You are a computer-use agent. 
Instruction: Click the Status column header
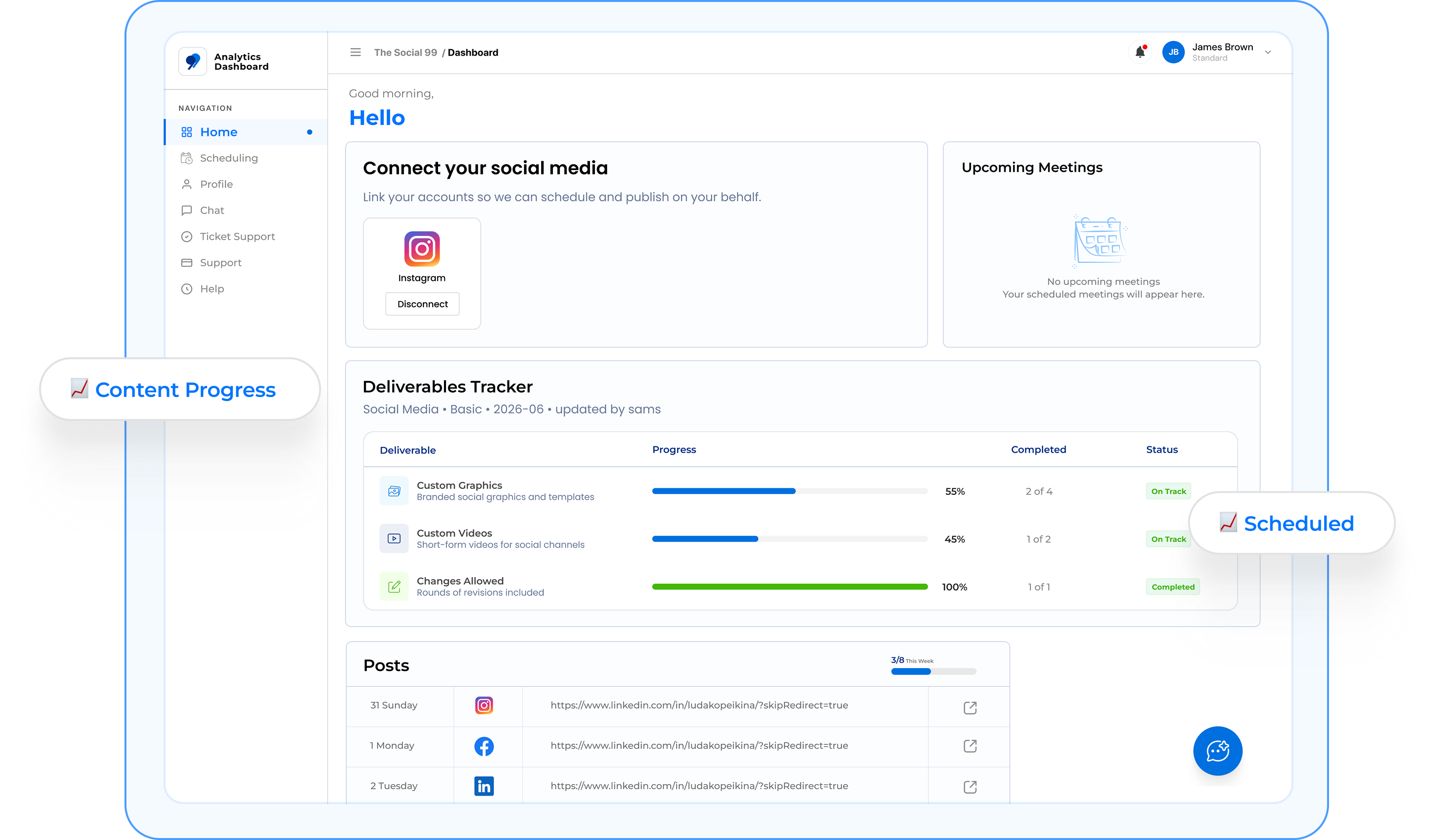[x=1161, y=450]
